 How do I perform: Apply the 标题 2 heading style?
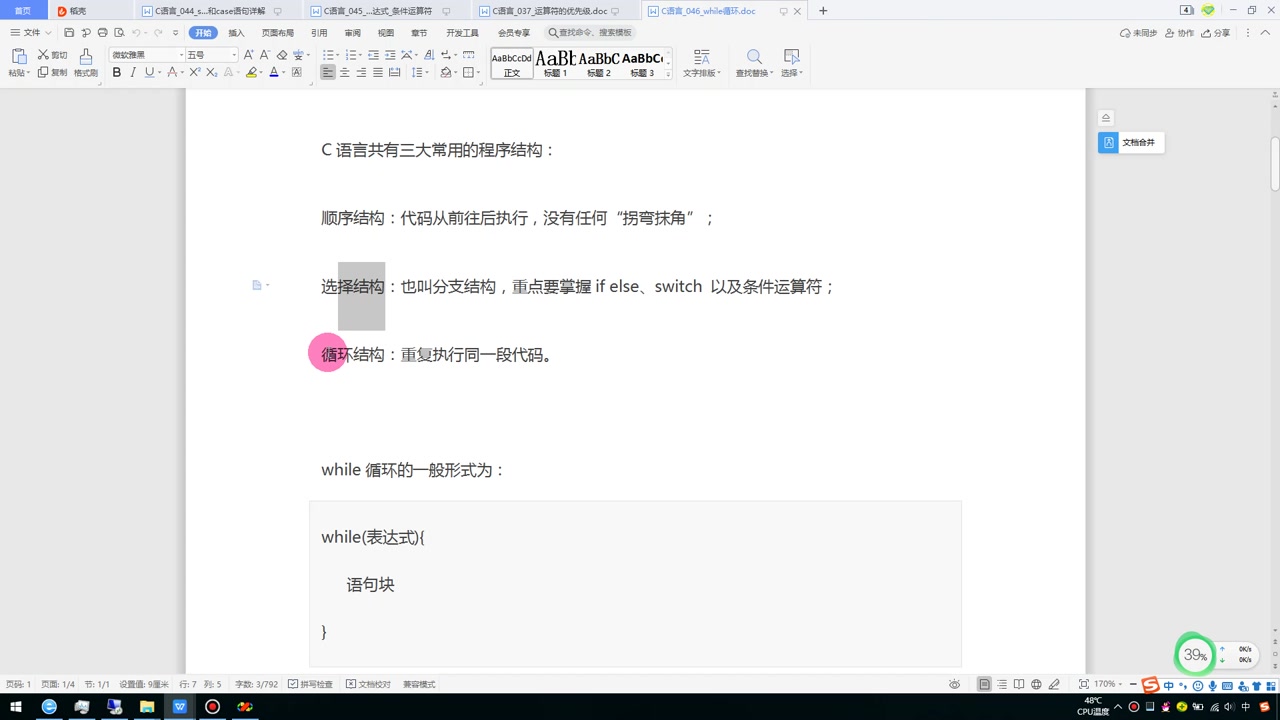[x=599, y=64]
